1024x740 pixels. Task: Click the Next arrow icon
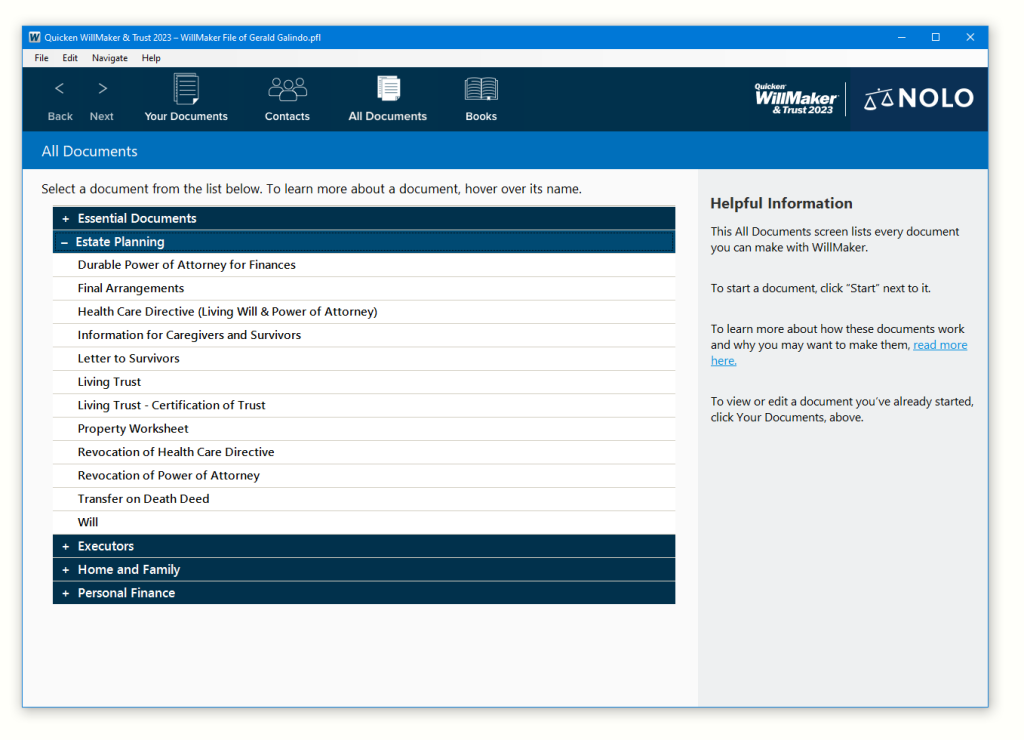102,89
